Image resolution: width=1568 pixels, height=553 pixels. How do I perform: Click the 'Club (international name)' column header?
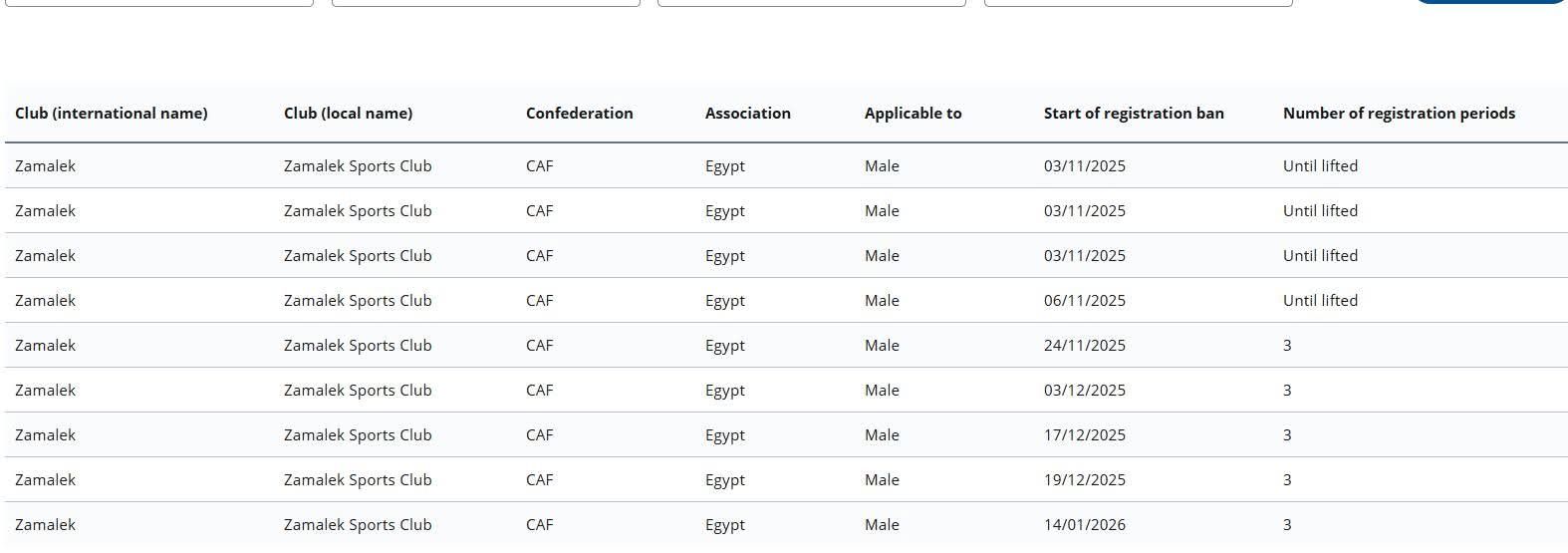[x=112, y=114]
